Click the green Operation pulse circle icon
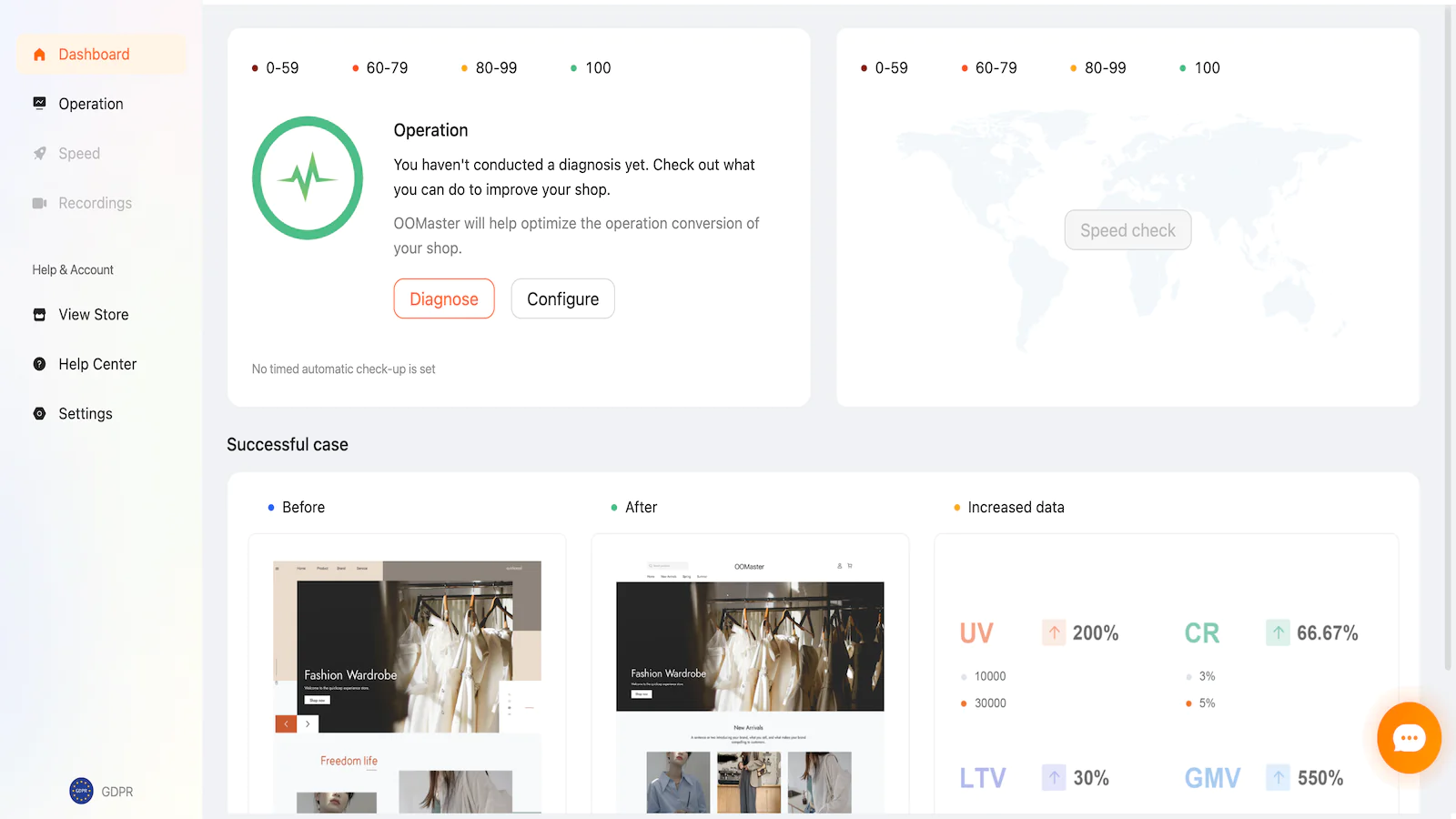Viewport: 1456px width, 819px height. coord(308,178)
